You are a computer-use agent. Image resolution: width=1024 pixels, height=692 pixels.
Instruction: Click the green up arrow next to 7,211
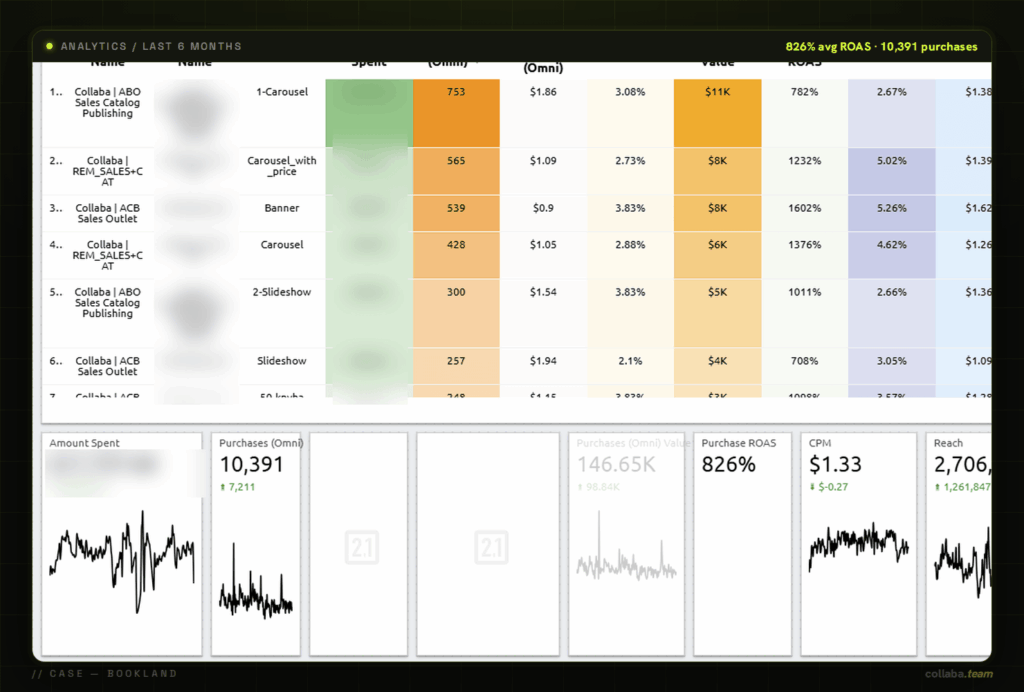coord(223,487)
